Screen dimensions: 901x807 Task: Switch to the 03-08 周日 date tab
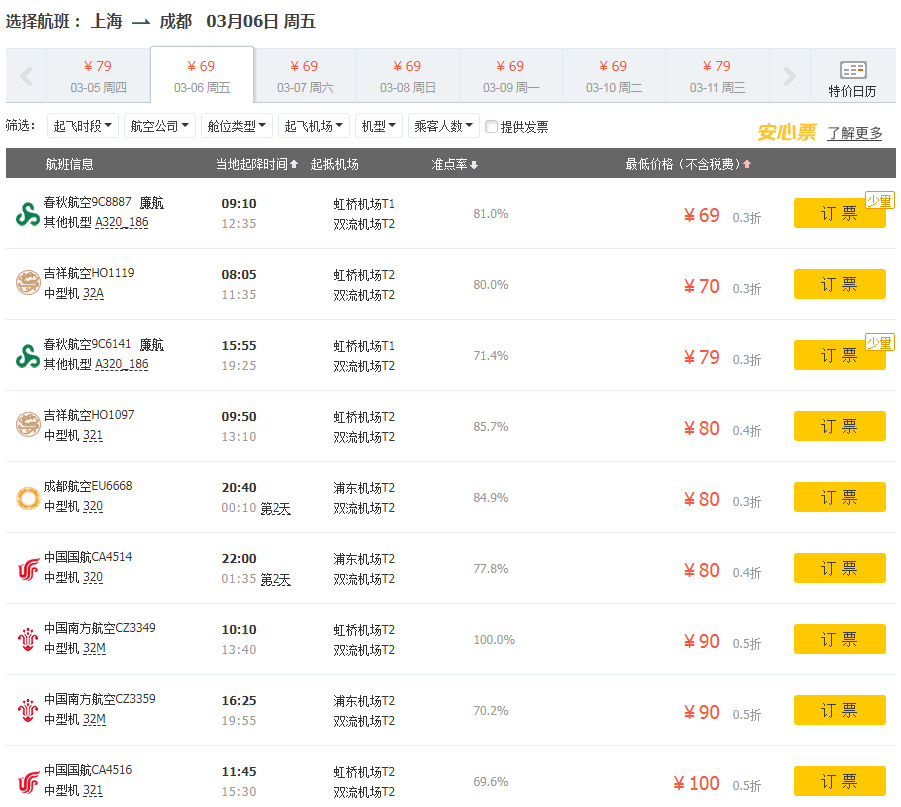(408, 76)
